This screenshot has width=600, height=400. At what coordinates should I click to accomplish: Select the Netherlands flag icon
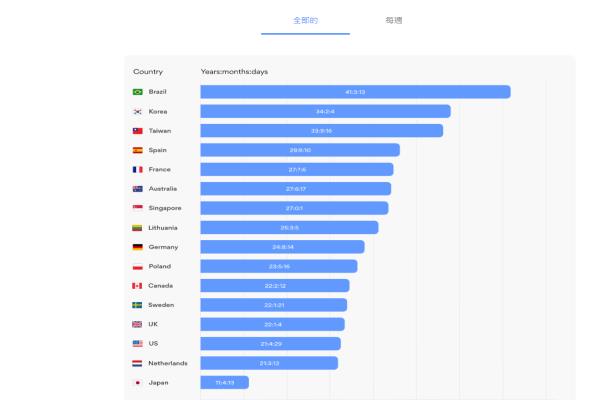[138, 363]
